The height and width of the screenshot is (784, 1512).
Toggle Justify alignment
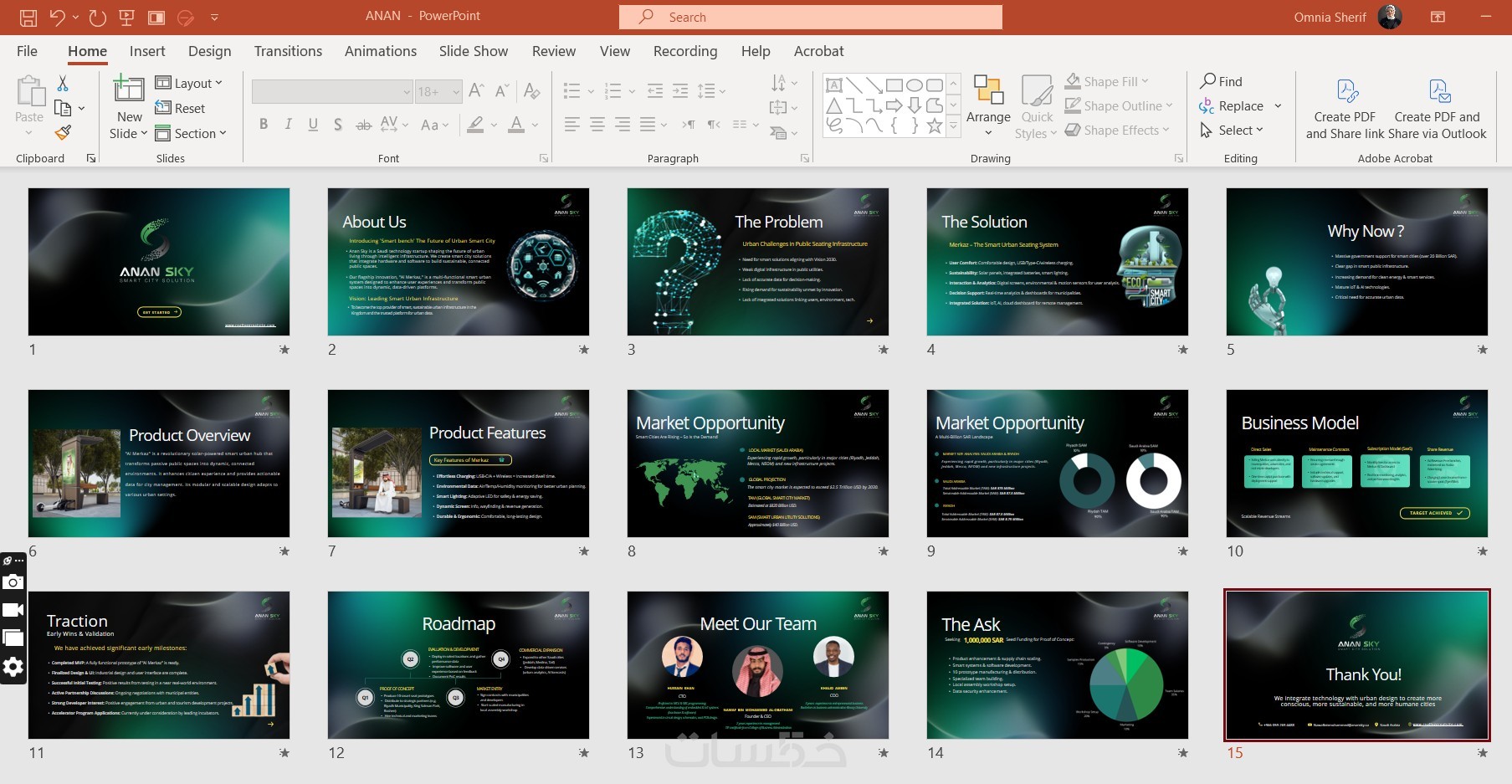[x=648, y=124]
